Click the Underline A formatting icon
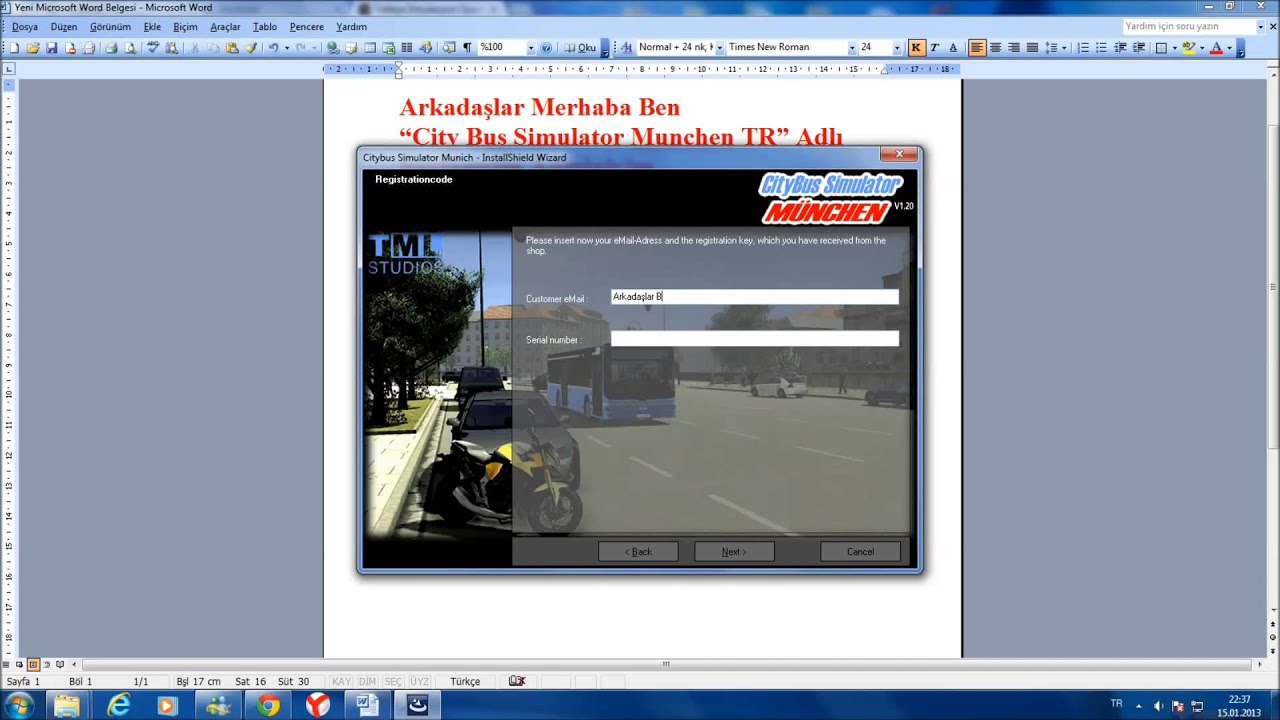Screen dimensions: 1280x720 pos(953,47)
